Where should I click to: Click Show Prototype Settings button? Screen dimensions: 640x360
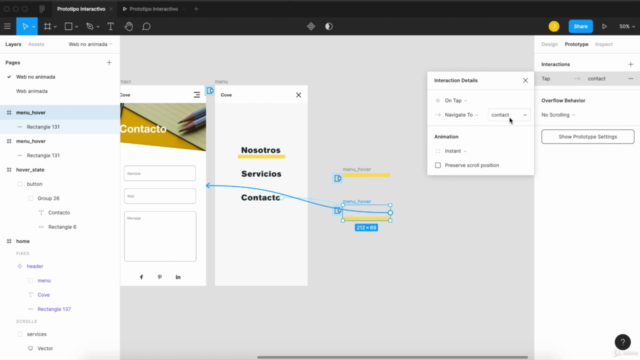pos(588,137)
